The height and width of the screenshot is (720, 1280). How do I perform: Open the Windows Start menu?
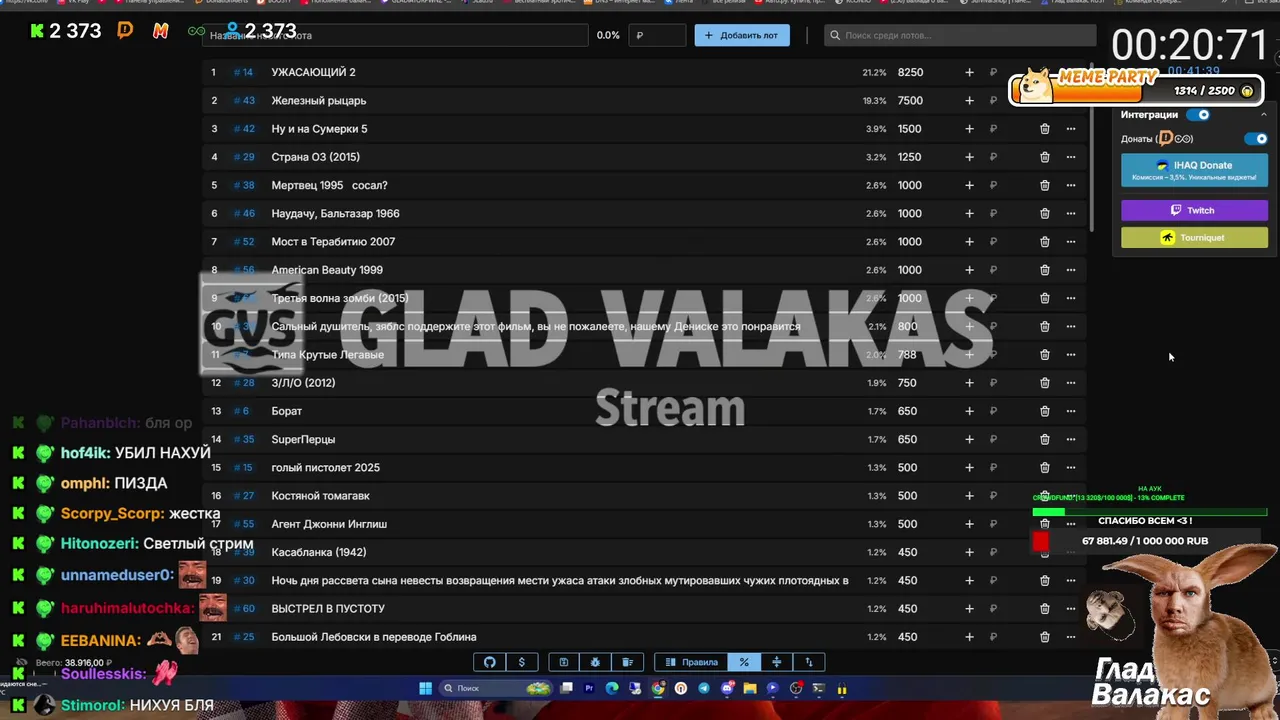[425, 688]
